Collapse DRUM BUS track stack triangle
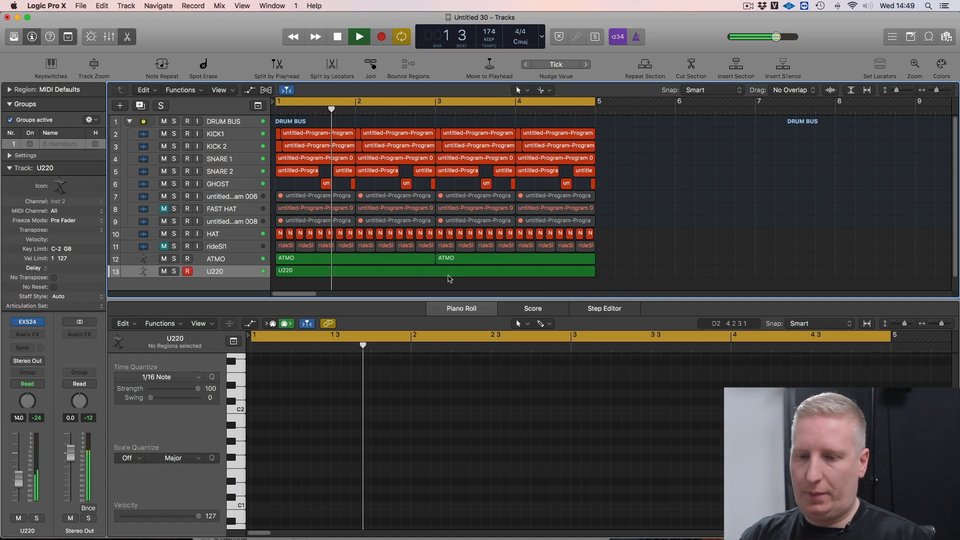This screenshot has width=960, height=540. 129,121
